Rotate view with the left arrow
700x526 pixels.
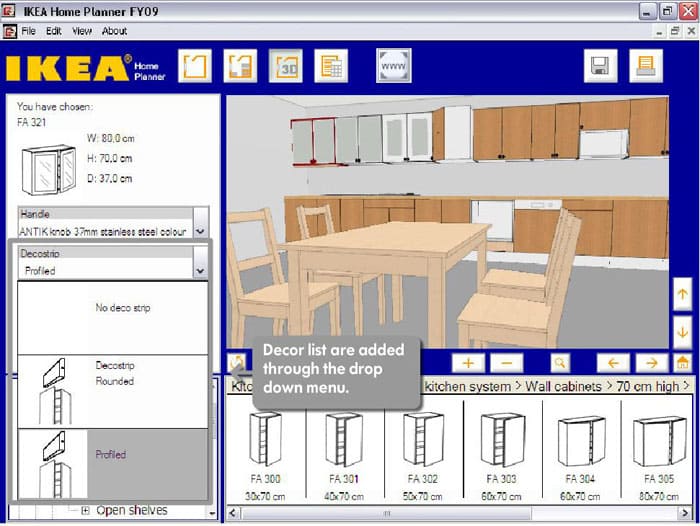tap(613, 362)
